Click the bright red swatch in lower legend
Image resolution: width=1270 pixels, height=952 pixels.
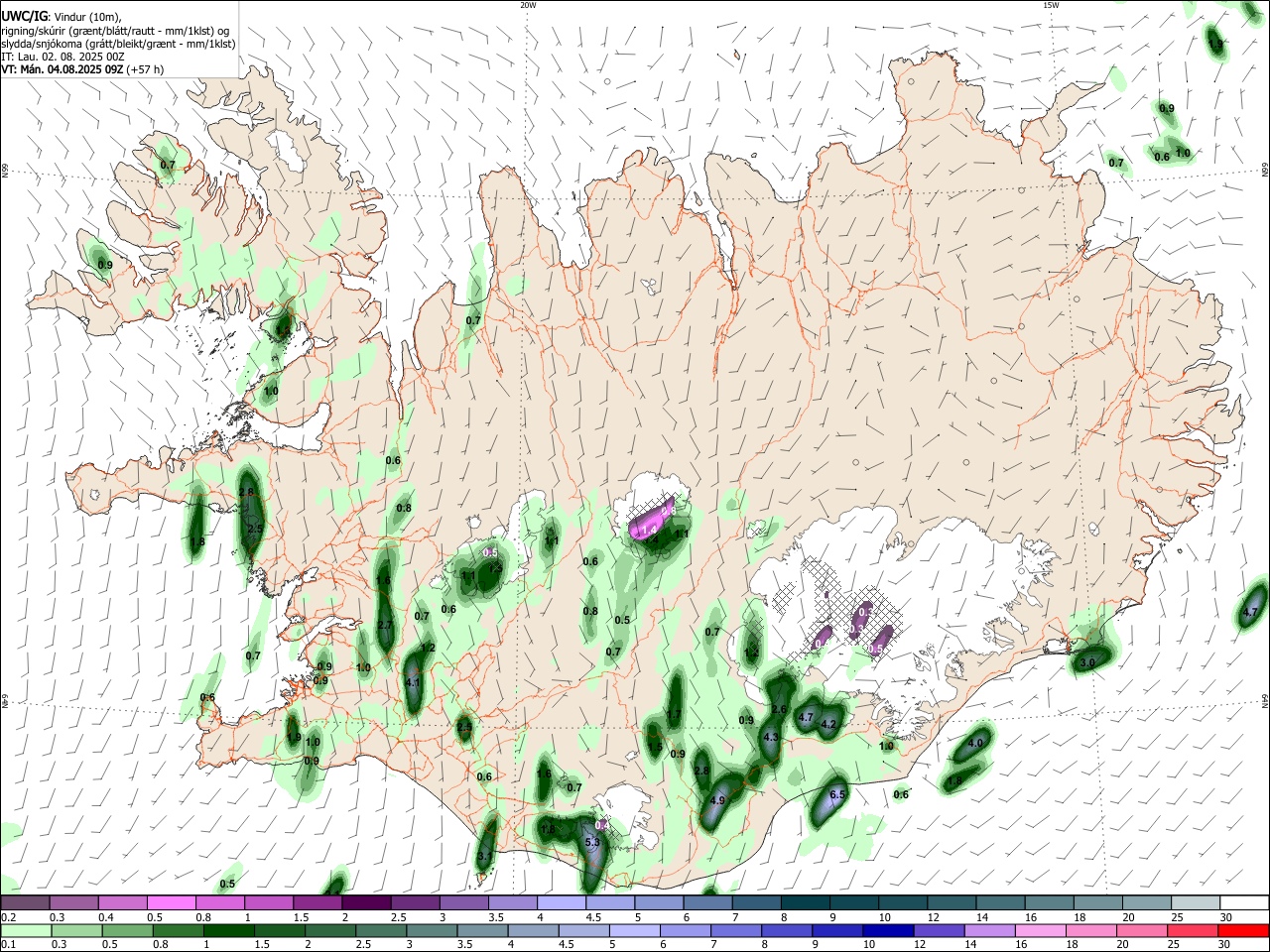(x=1243, y=930)
